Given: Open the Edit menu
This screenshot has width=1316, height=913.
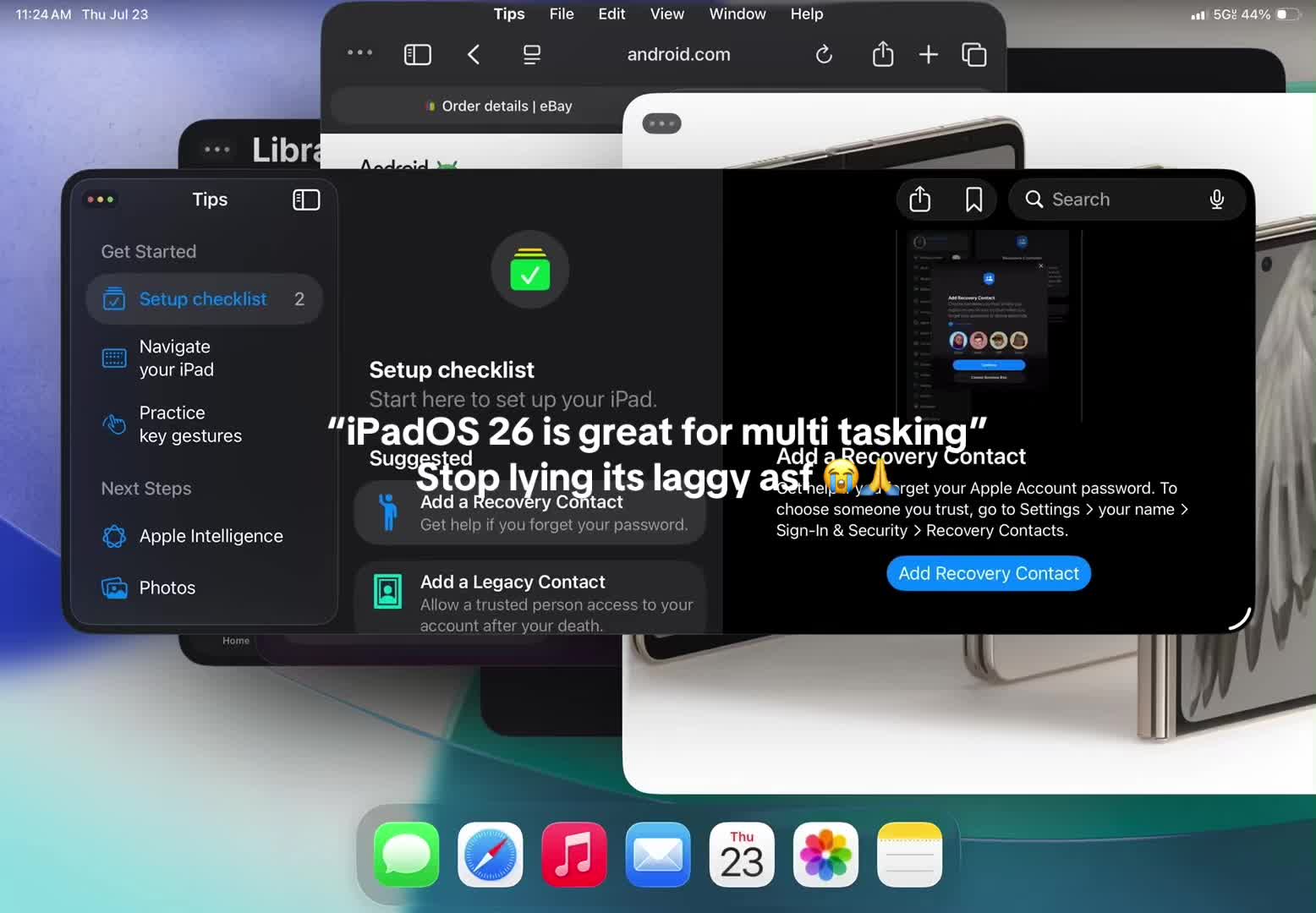Looking at the screenshot, I should tap(611, 14).
